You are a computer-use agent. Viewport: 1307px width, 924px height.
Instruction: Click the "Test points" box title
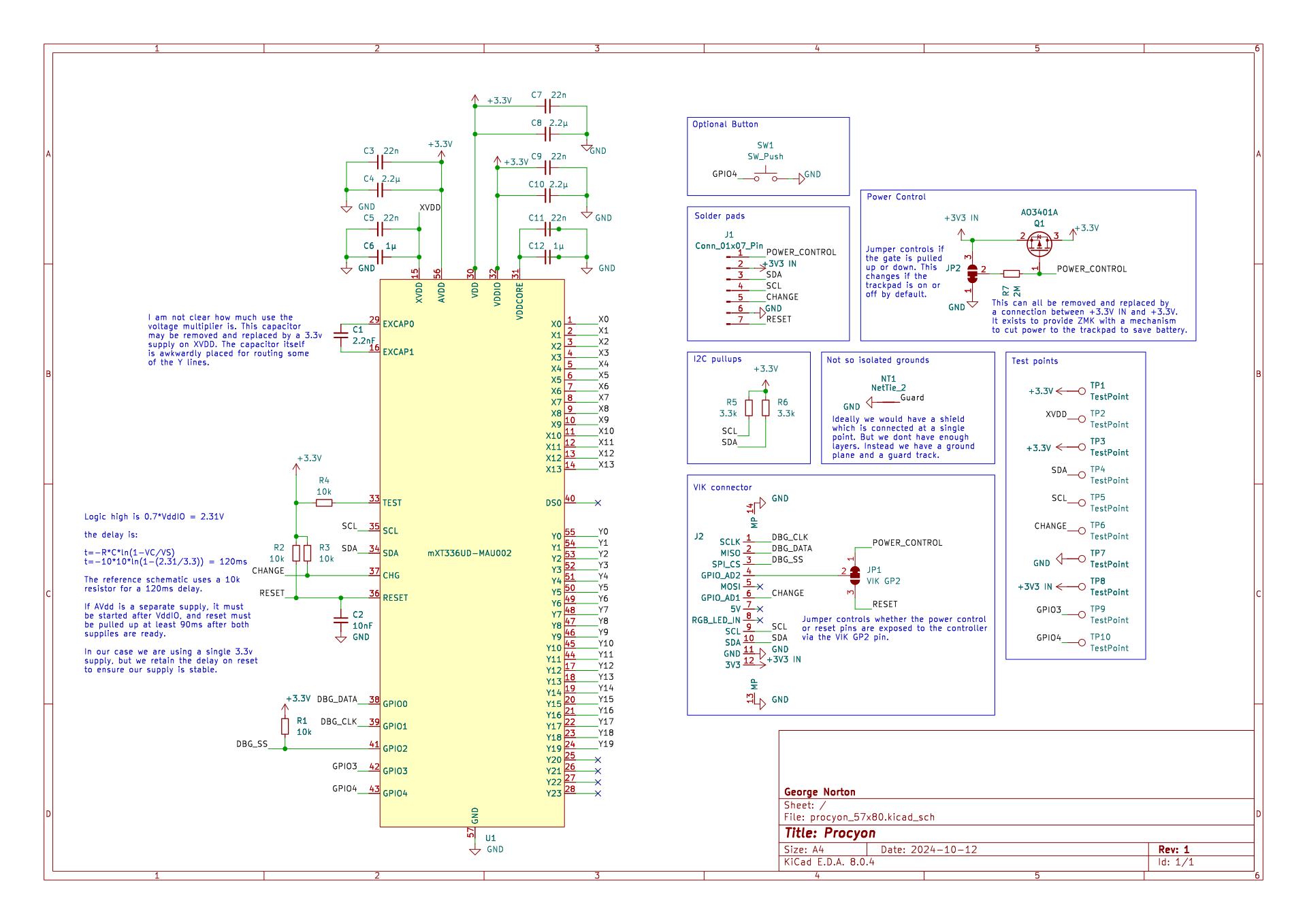[x=1035, y=361]
